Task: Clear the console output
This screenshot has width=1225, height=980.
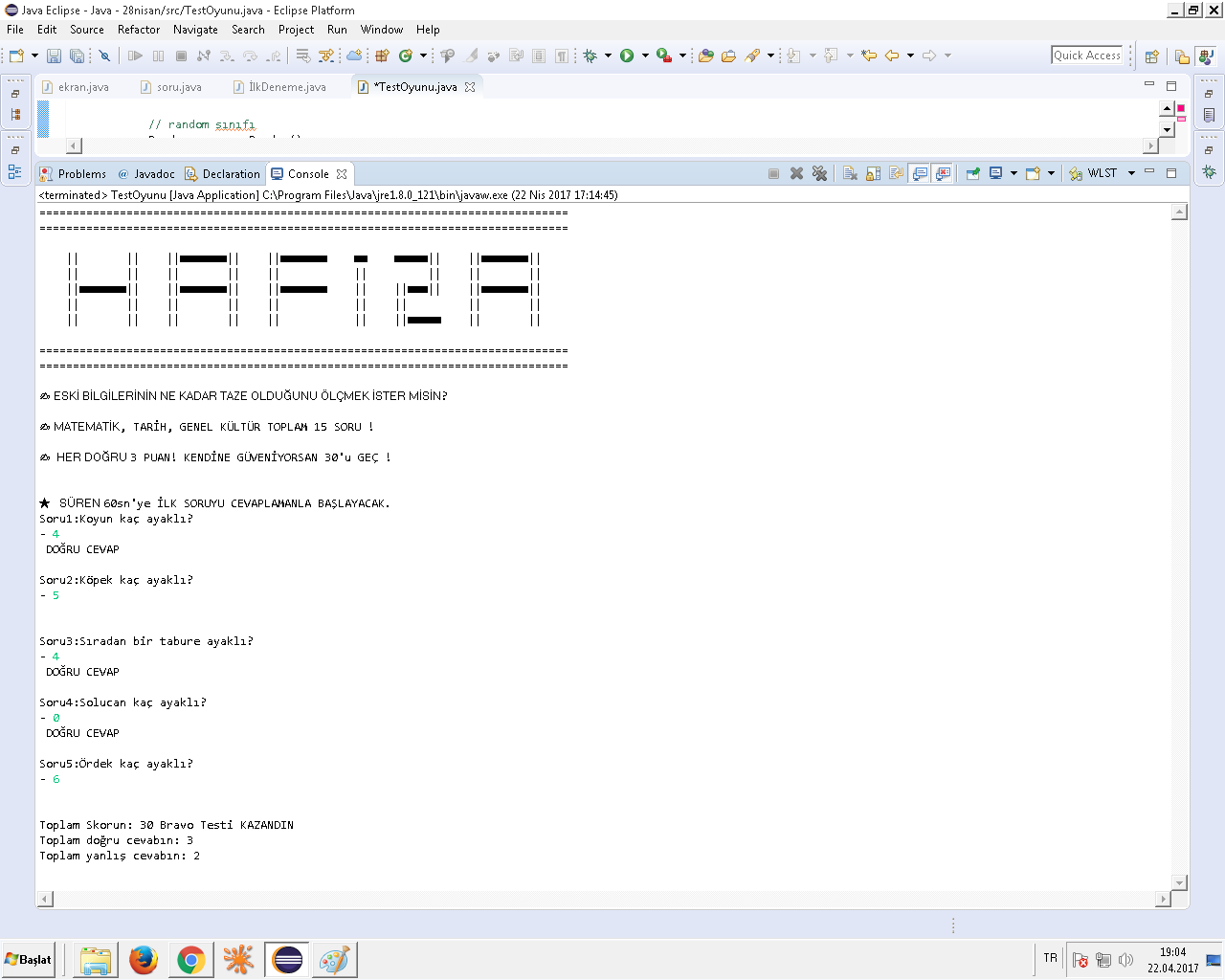Action: (850, 173)
